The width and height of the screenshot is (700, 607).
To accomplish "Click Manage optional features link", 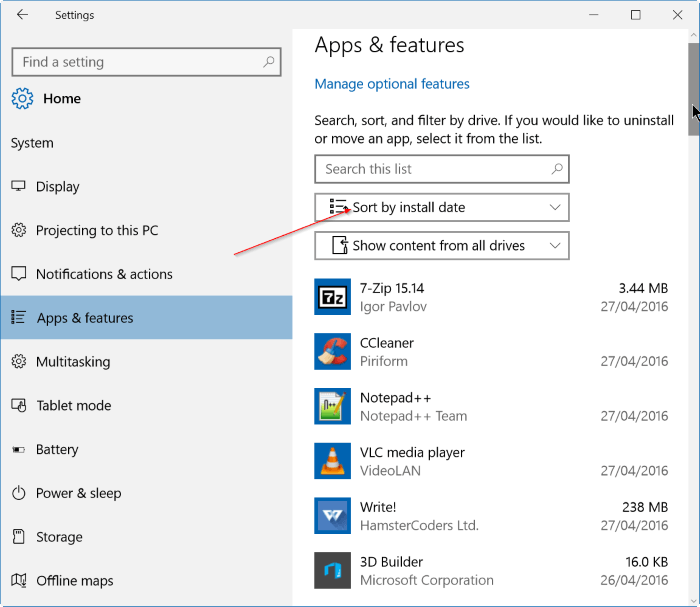I will tap(392, 84).
